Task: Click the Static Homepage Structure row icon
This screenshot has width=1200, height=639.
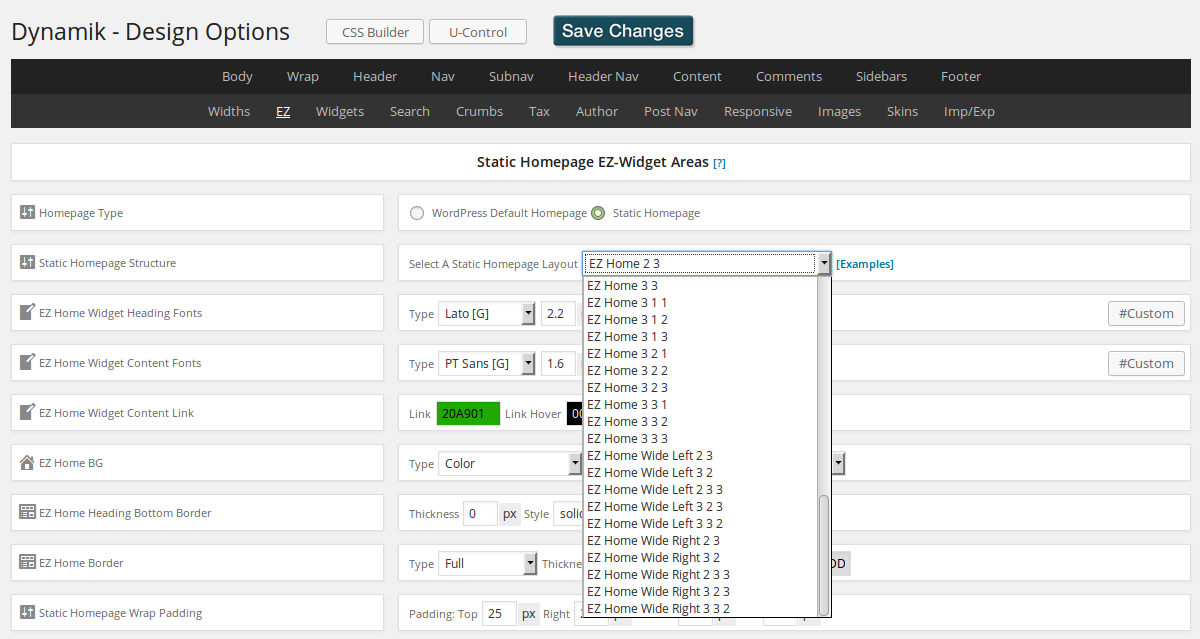Action: click(x=28, y=263)
